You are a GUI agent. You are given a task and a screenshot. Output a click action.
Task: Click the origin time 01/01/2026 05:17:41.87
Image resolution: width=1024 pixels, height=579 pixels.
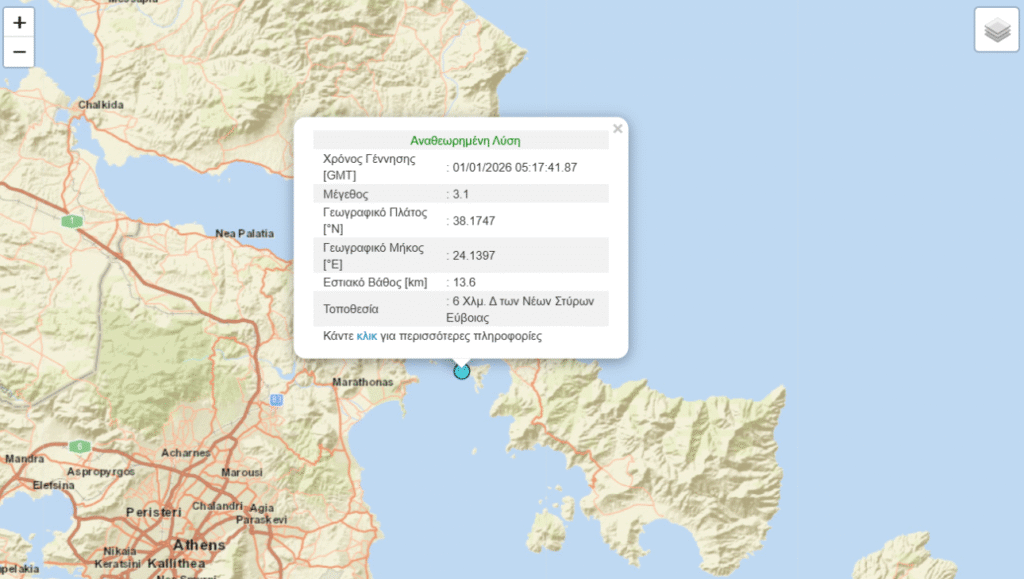pos(515,167)
